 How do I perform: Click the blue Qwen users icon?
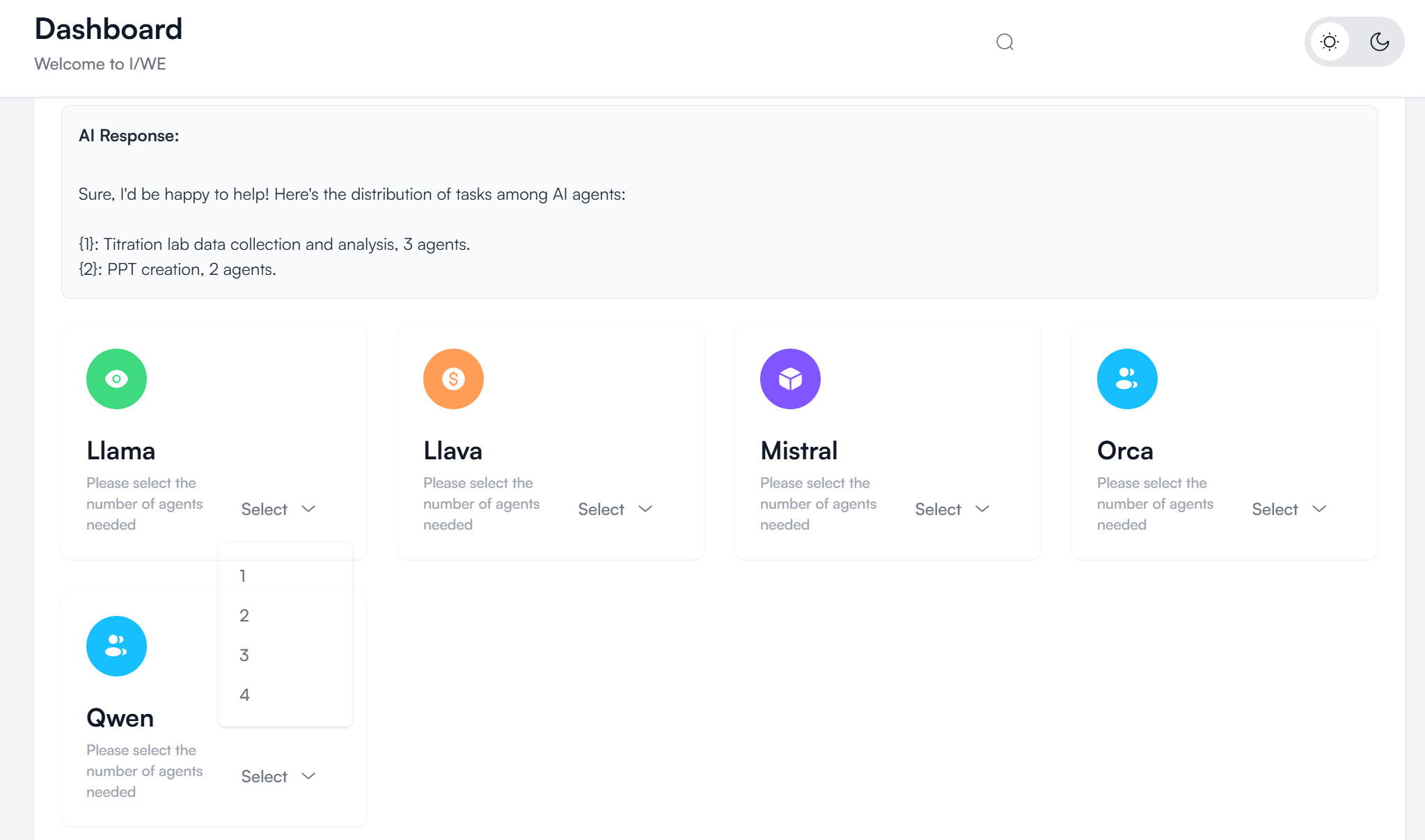[x=116, y=646]
